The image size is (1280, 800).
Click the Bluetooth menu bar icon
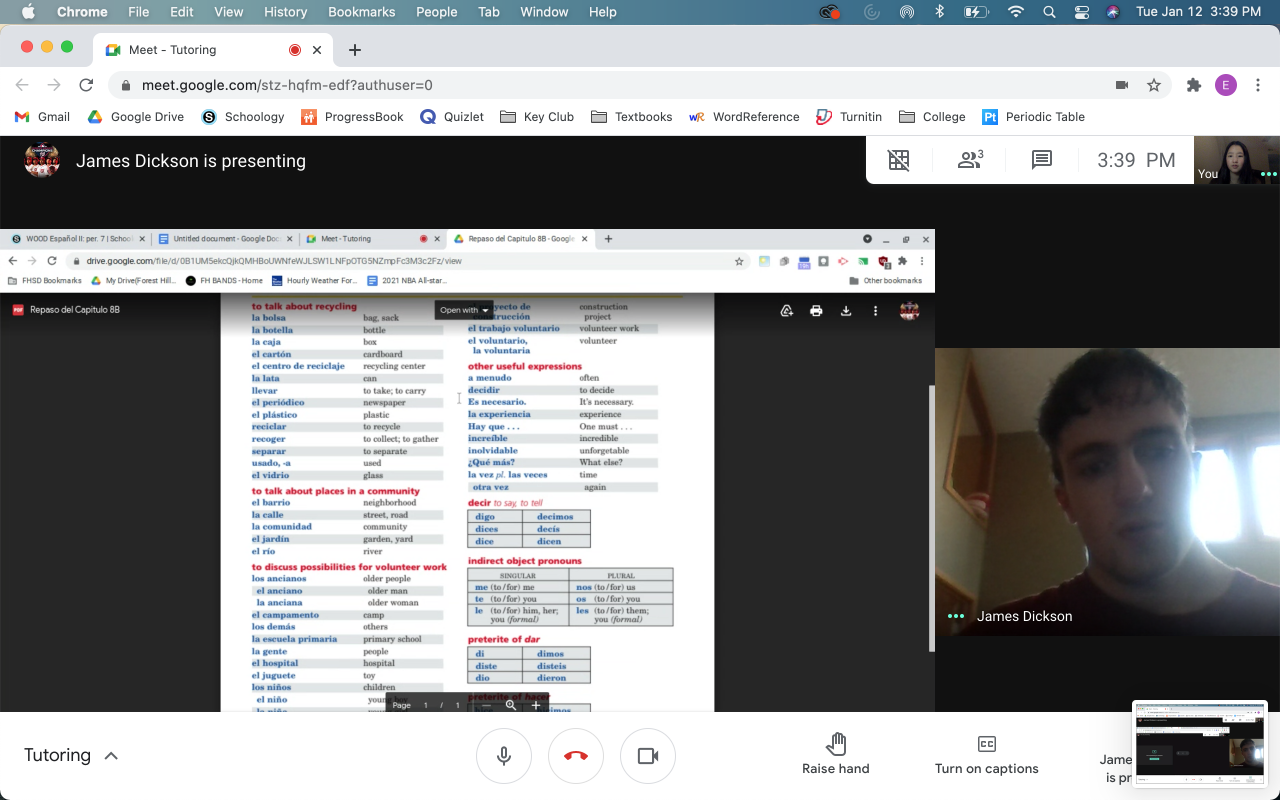pyautogui.click(x=939, y=12)
